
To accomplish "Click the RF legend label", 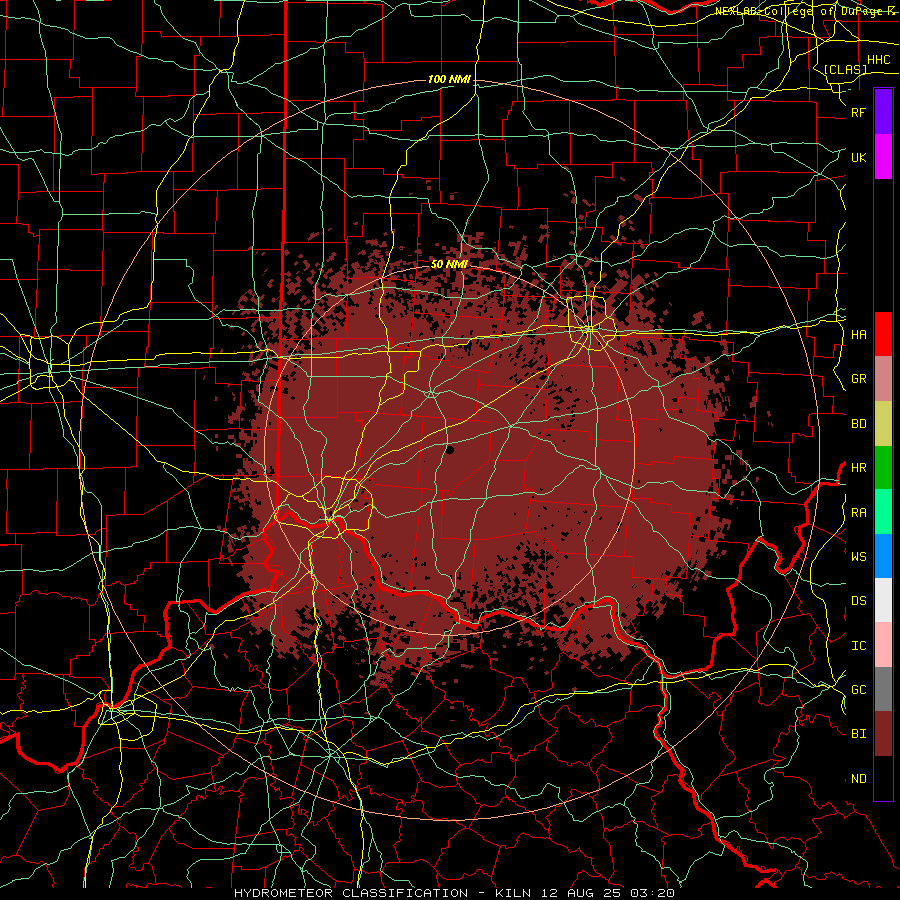I will tap(858, 112).
